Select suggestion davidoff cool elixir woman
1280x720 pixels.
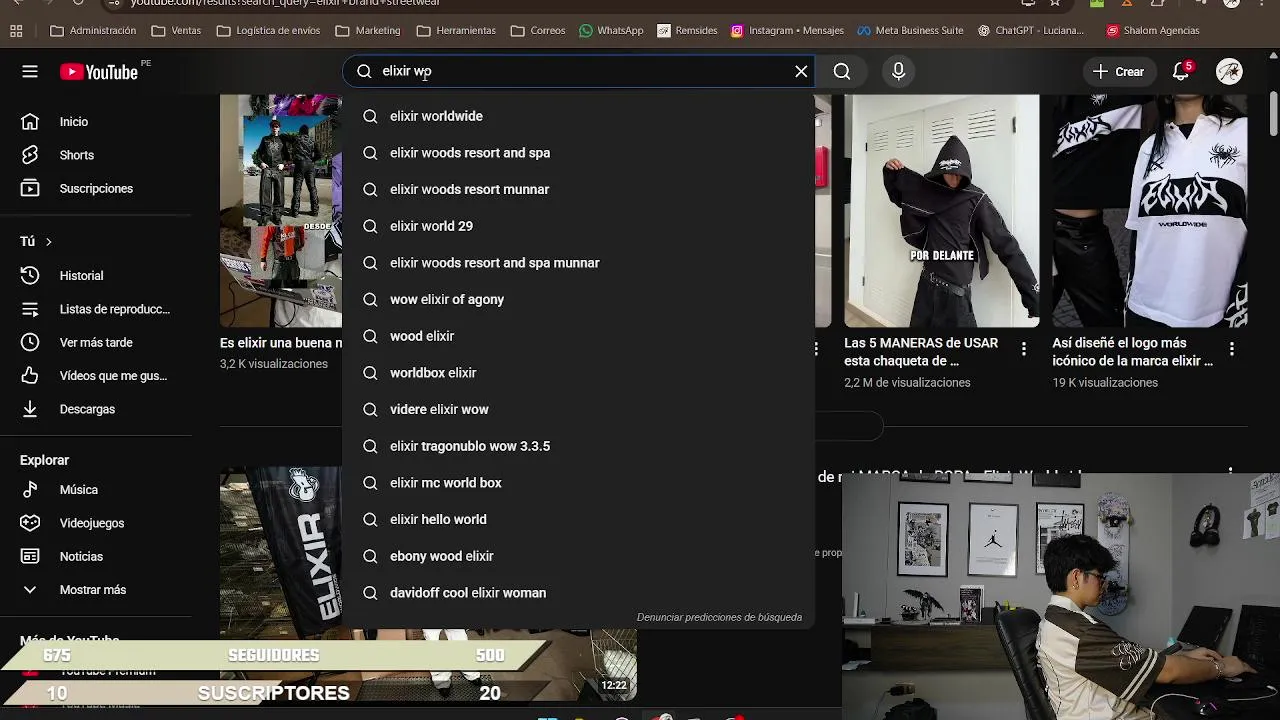click(578, 593)
